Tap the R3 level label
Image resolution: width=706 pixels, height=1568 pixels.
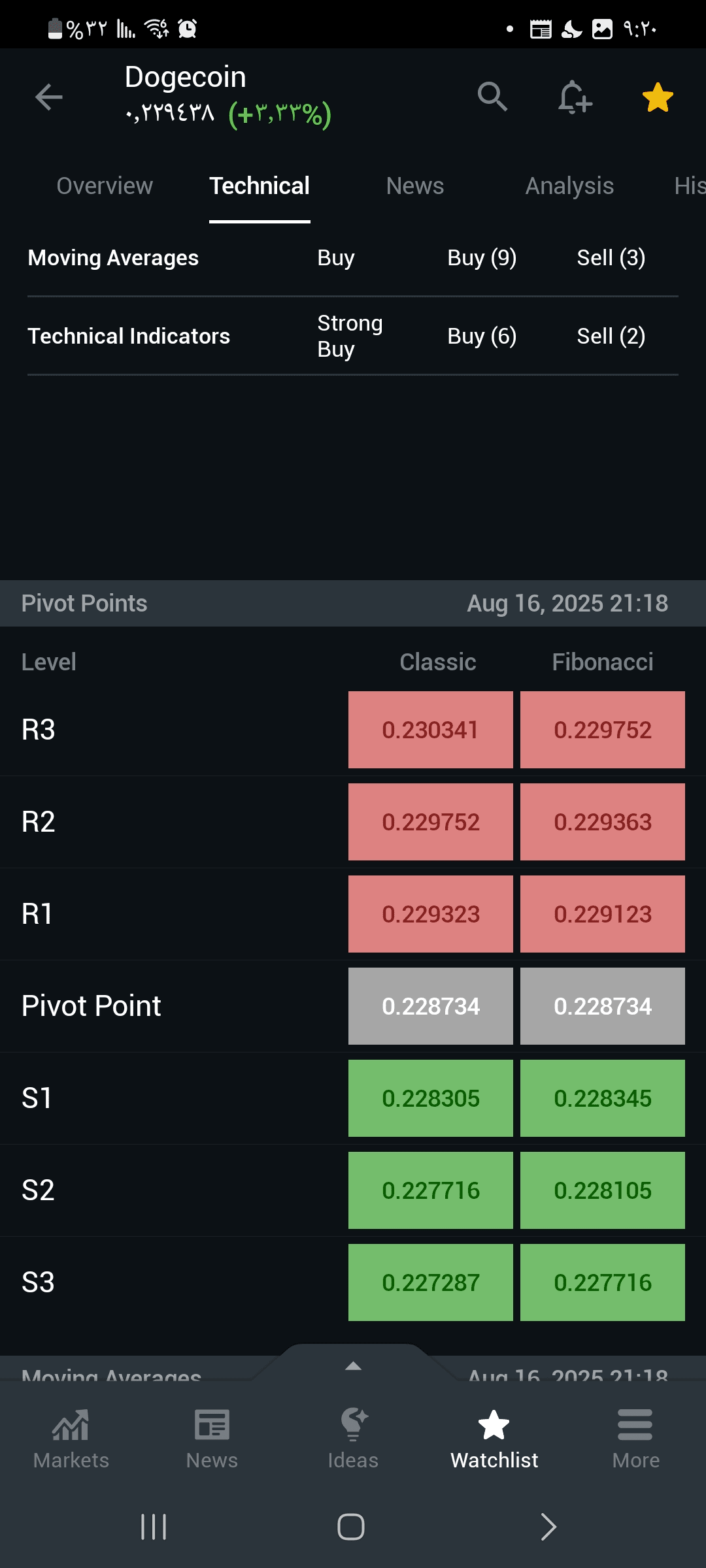(x=38, y=730)
